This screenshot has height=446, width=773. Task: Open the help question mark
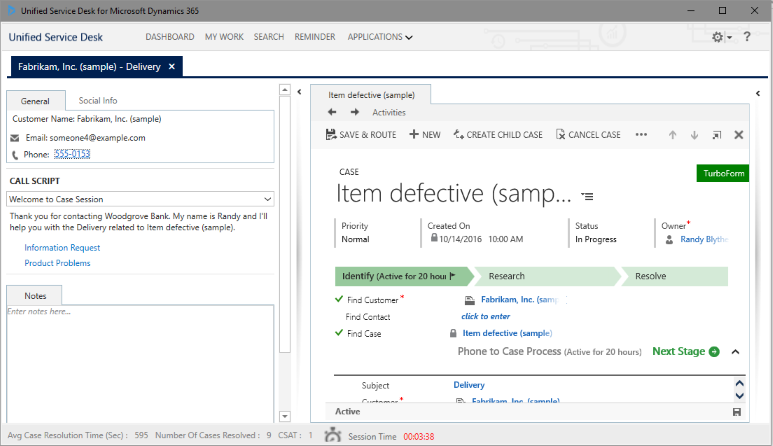747,36
